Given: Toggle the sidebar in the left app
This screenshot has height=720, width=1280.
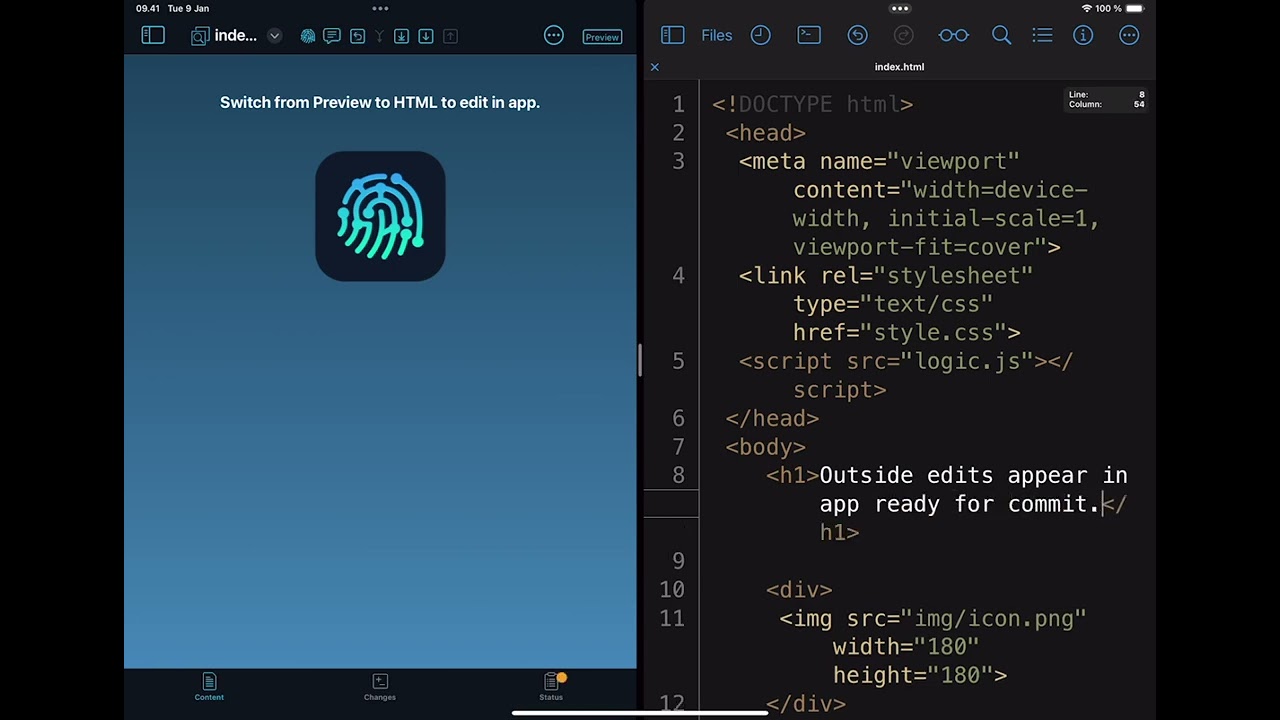Looking at the screenshot, I should (153, 36).
